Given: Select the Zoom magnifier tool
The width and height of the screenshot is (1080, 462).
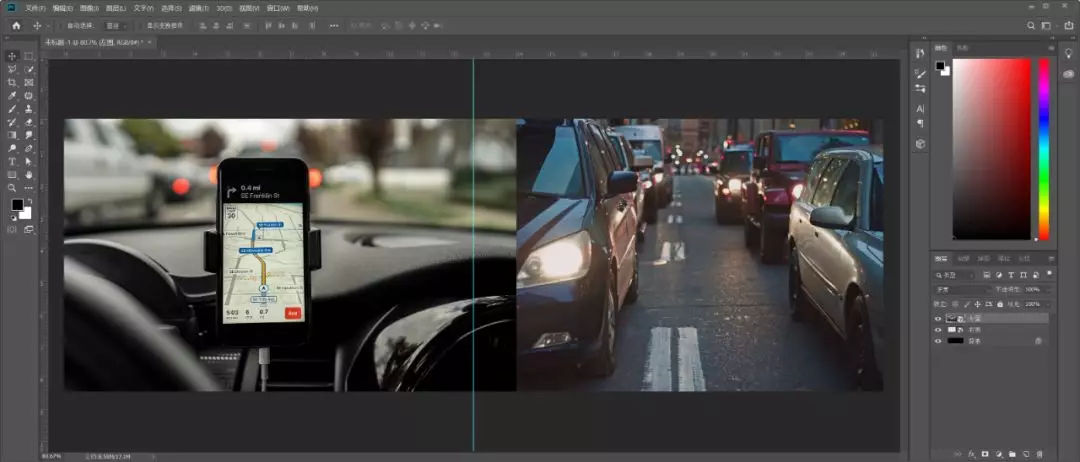Looking at the screenshot, I should [12, 187].
